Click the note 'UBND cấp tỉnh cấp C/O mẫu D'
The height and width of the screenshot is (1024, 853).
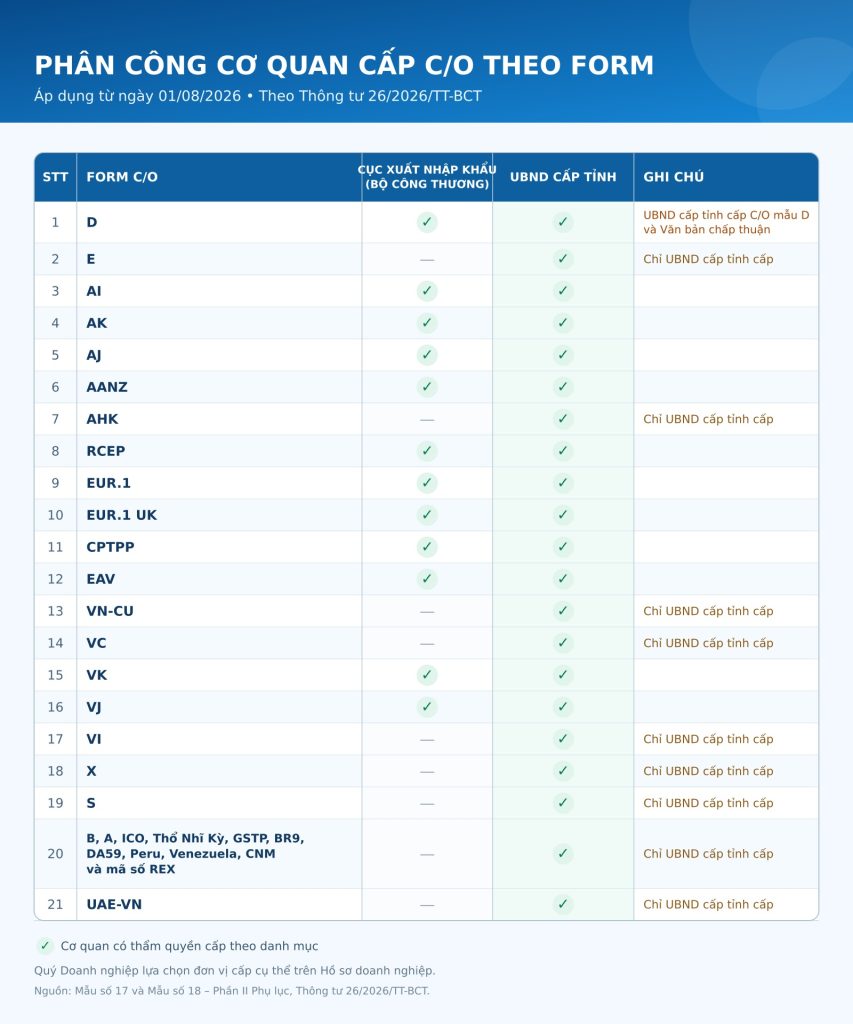click(726, 222)
